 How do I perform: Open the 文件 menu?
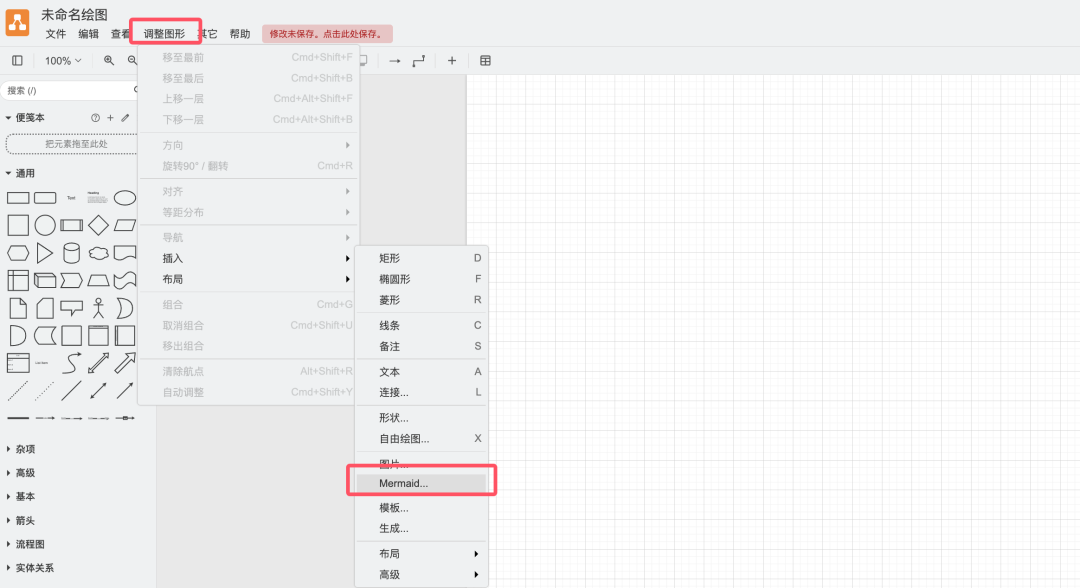(56, 34)
